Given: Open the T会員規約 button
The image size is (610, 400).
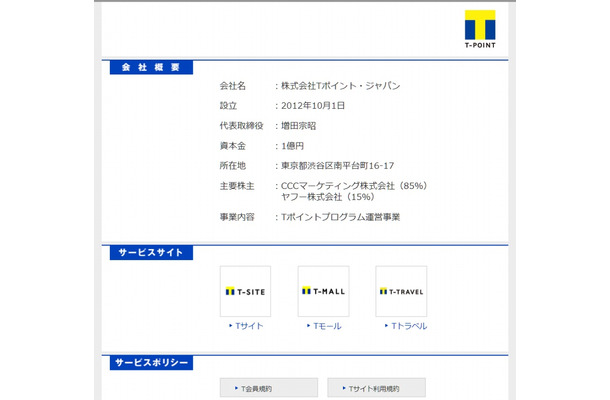Looking at the screenshot, I should pos(269,388).
